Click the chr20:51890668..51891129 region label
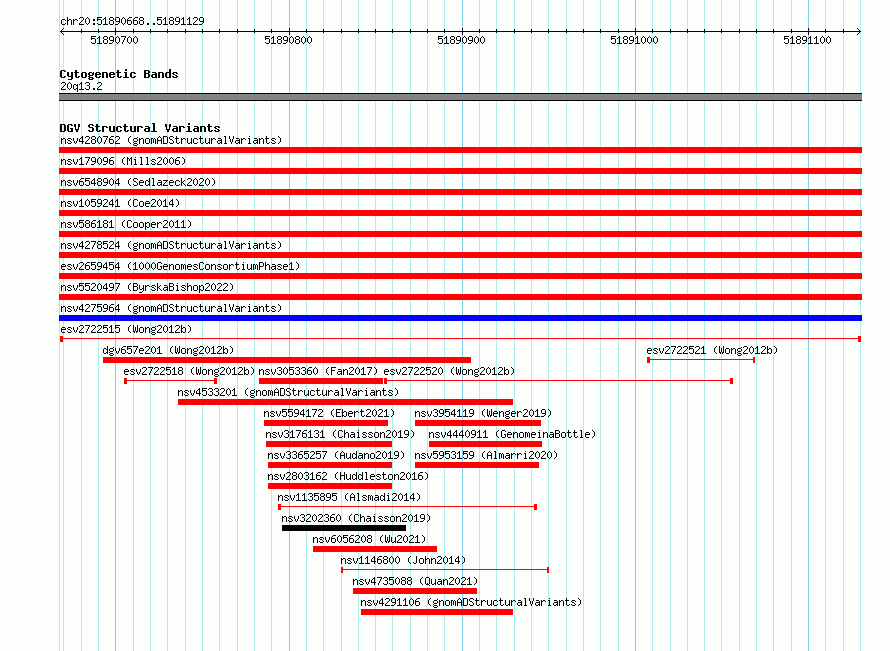The height and width of the screenshot is (651, 890). point(132,21)
